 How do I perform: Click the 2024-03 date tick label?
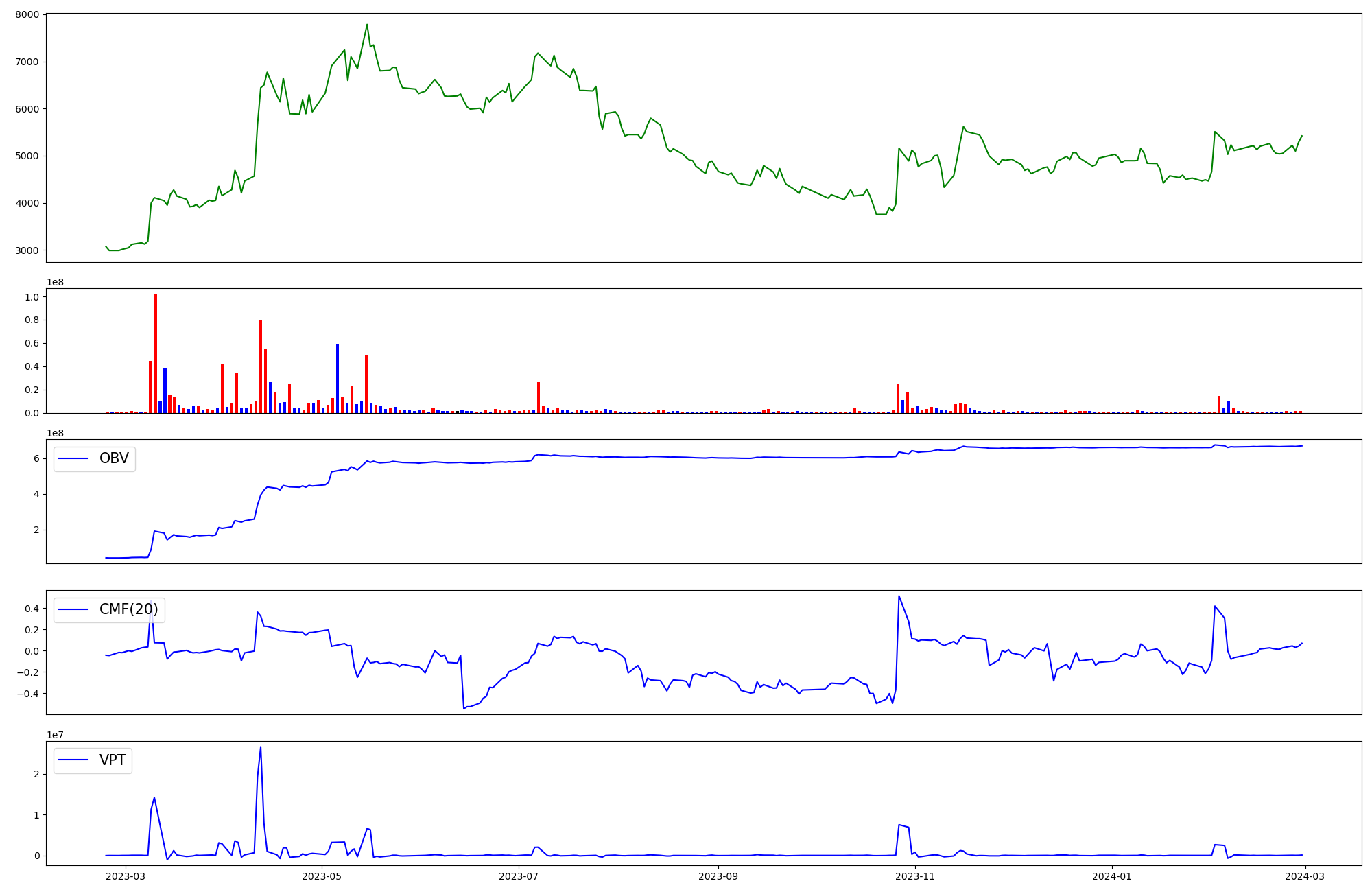1305,876
